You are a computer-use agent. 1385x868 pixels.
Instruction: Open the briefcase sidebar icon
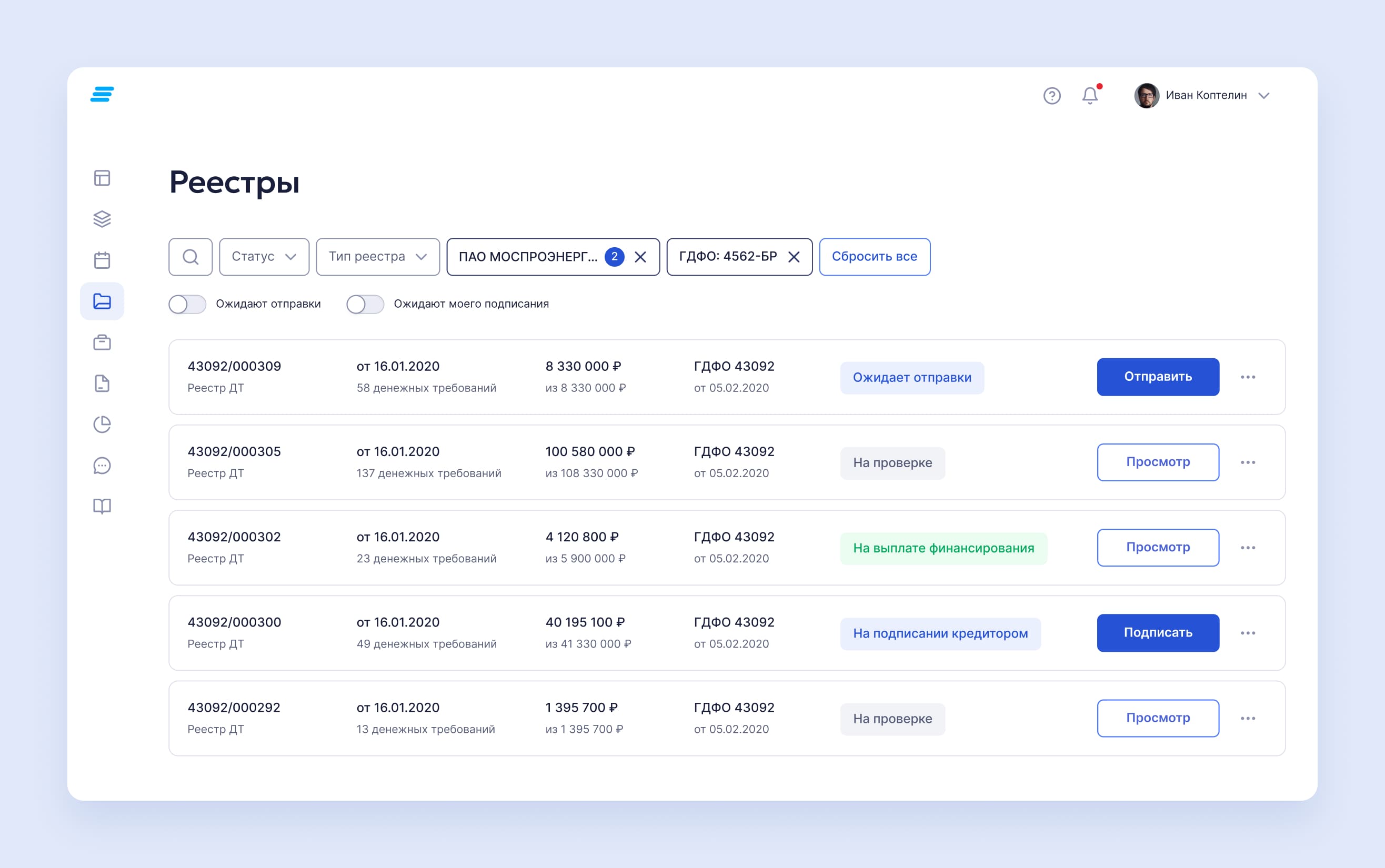pos(102,342)
